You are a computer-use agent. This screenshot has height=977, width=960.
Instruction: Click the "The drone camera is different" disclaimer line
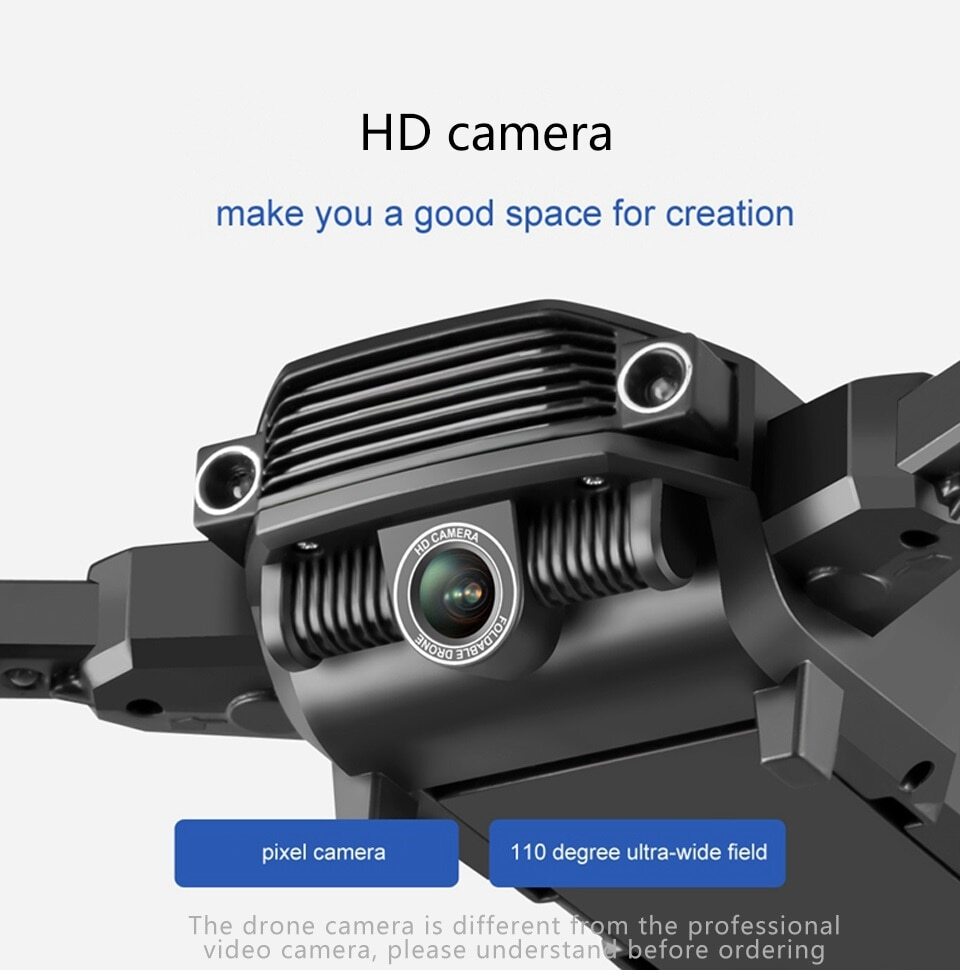point(513,925)
